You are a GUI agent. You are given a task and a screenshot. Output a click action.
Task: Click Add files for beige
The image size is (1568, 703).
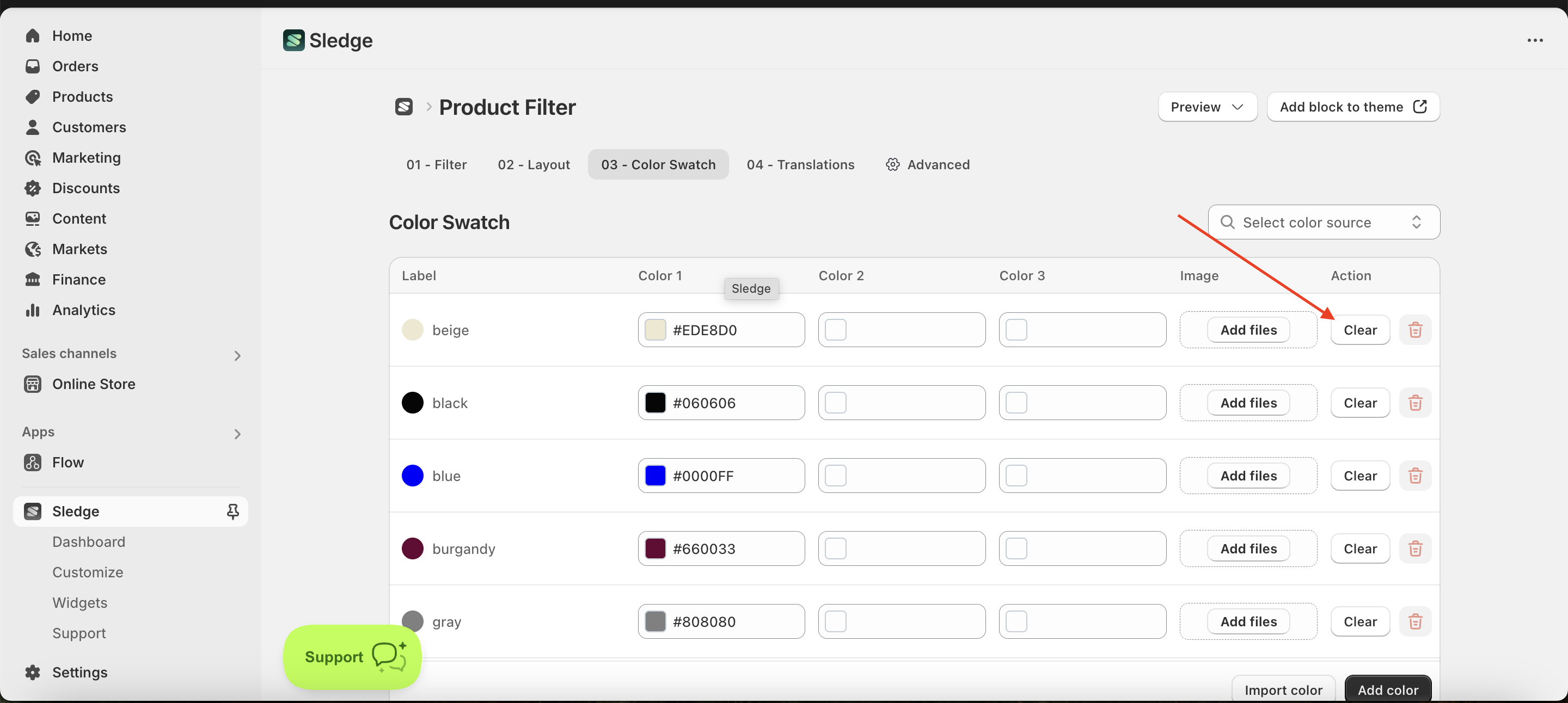1248,330
